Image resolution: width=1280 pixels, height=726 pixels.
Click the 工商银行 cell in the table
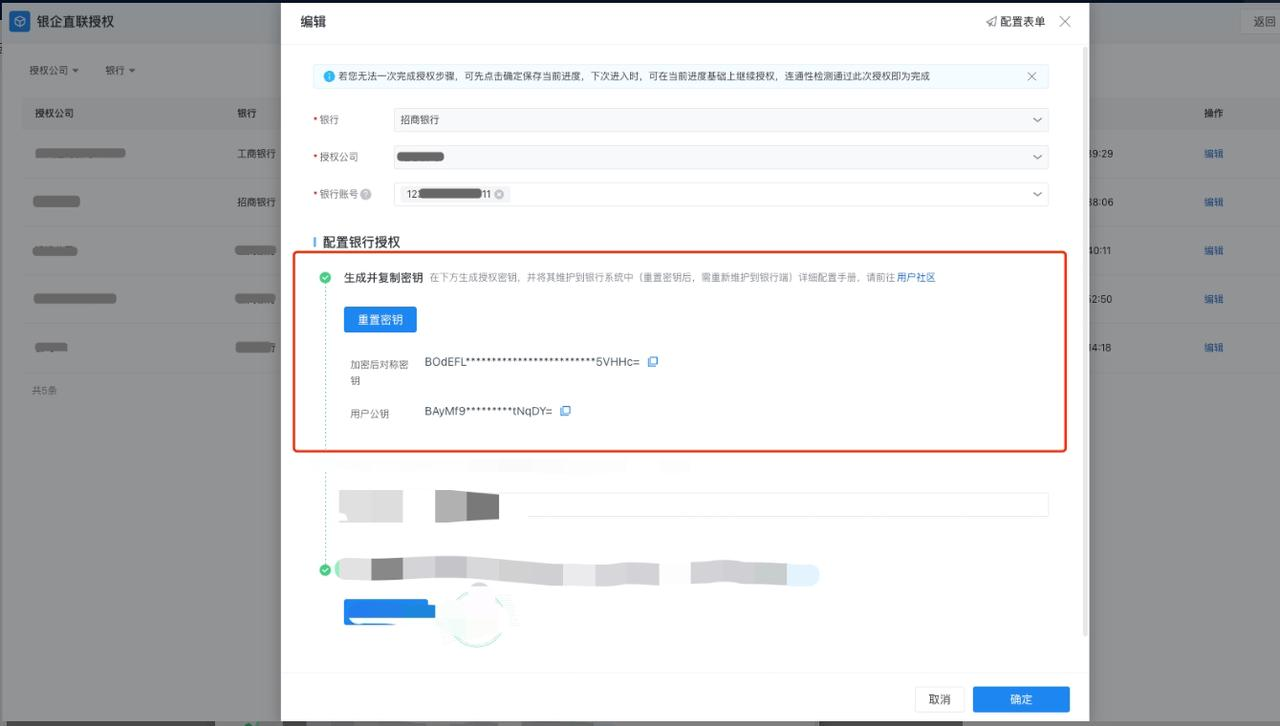click(256, 154)
